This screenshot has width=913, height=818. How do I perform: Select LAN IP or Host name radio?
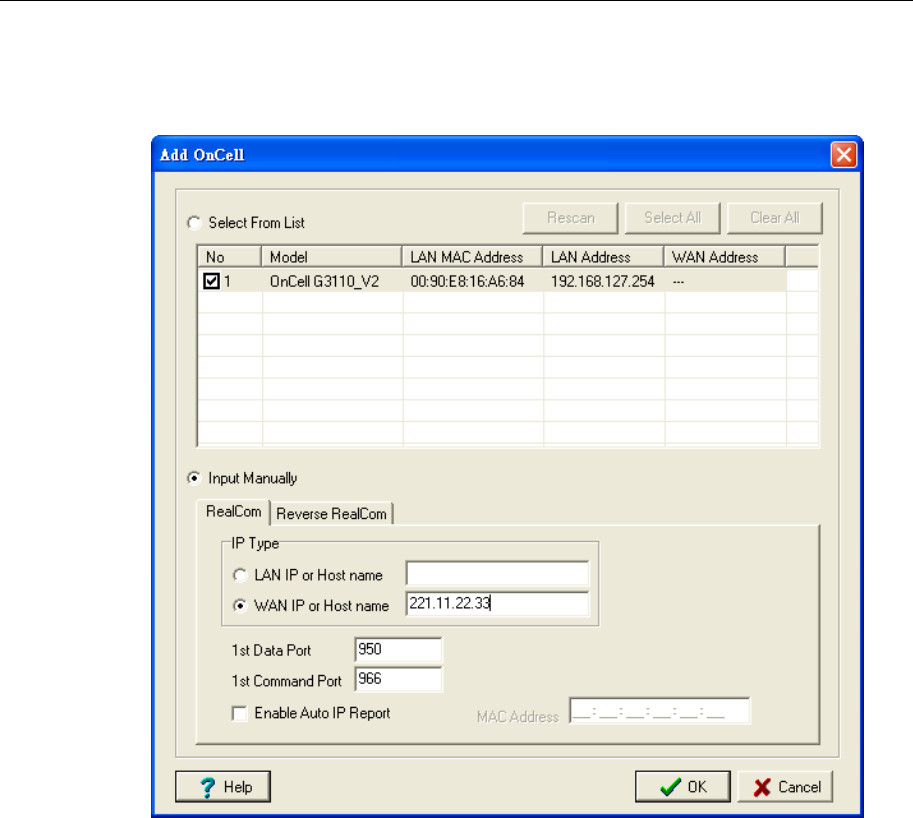pyautogui.click(x=240, y=575)
